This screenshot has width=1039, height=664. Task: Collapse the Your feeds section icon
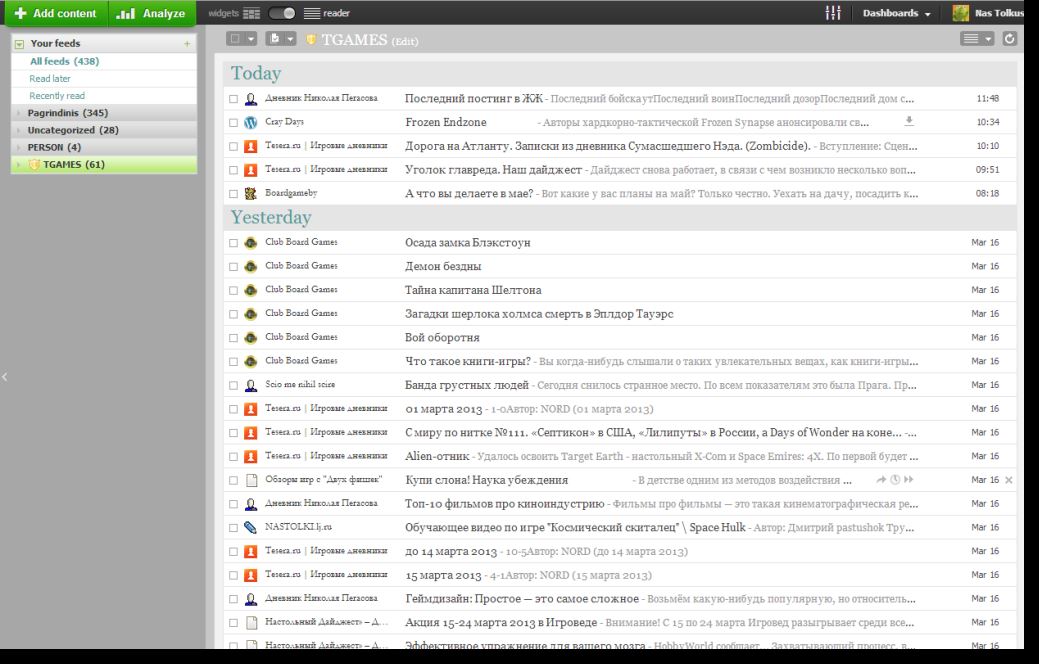(x=20, y=44)
